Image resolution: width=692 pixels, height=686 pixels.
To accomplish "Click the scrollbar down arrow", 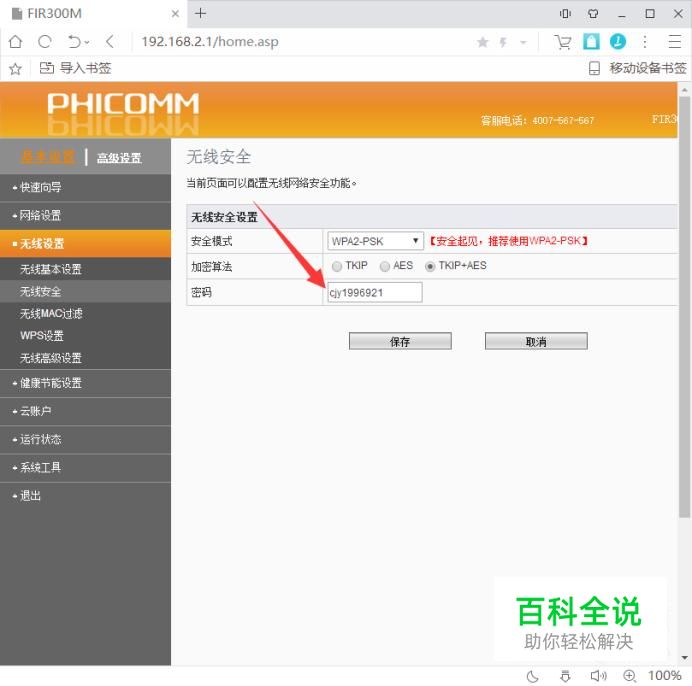I will pos(684,658).
